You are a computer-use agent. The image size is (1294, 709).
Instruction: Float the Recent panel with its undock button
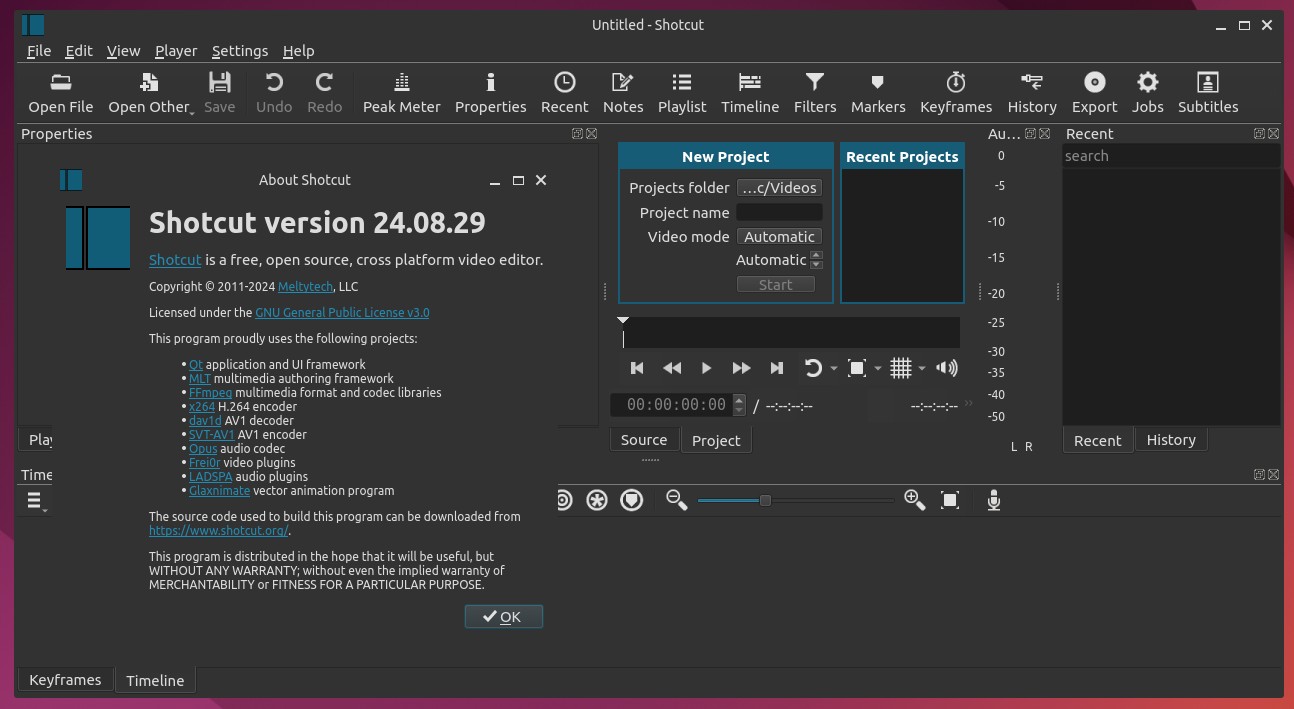coord(1260,133)
